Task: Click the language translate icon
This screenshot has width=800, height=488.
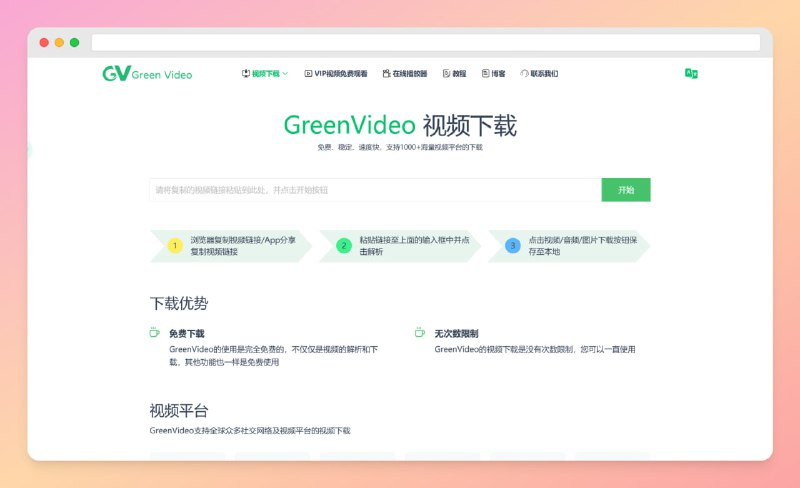Action: pos(691,74)
